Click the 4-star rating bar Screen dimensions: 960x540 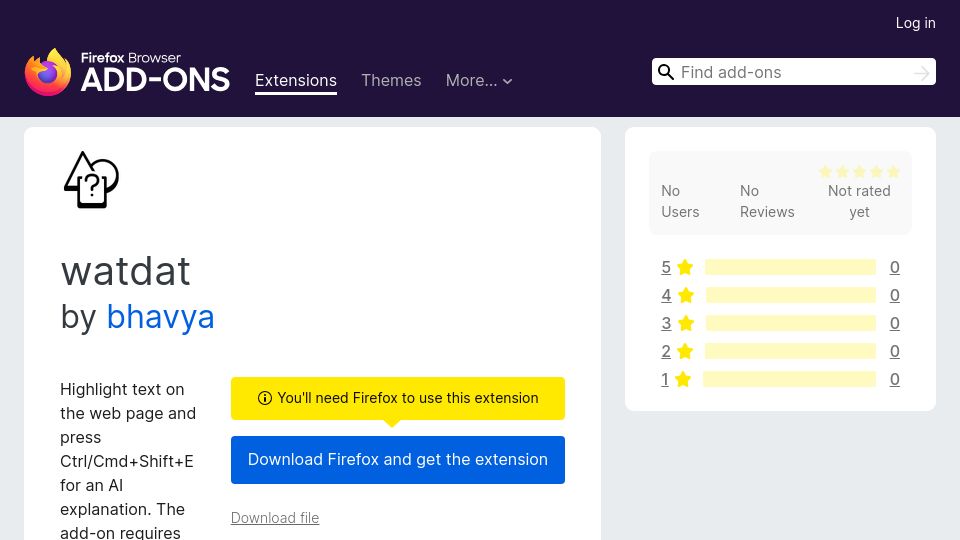point(791,296)
